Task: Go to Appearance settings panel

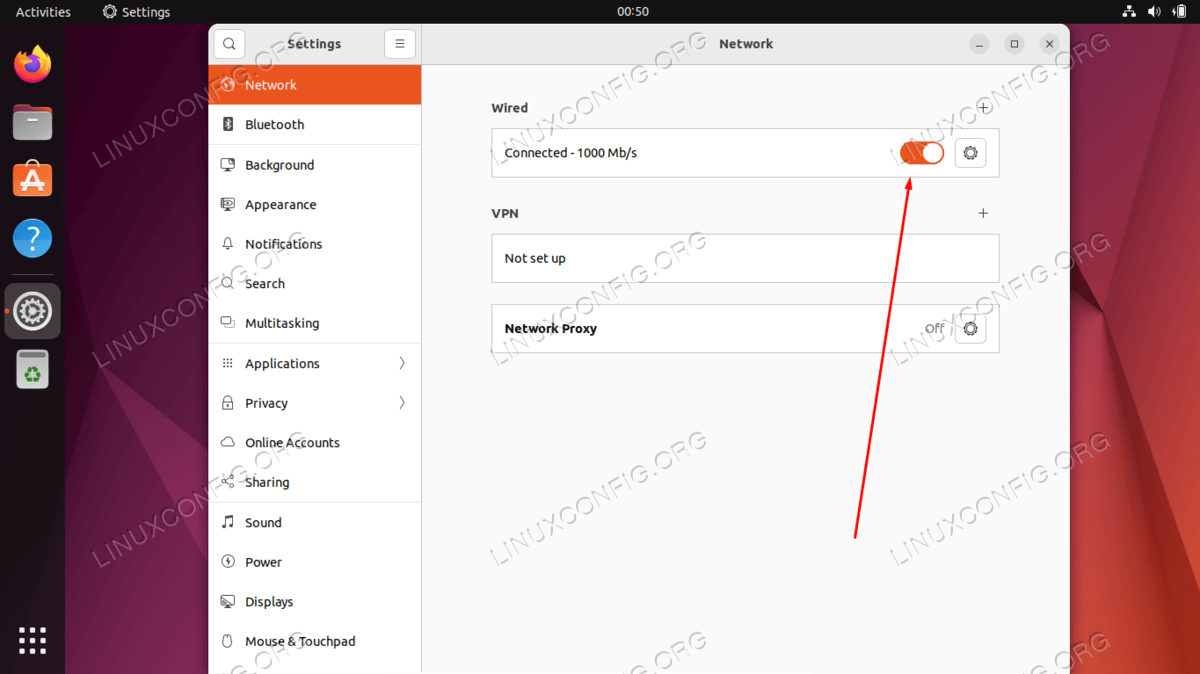Action: click(281, 204)
